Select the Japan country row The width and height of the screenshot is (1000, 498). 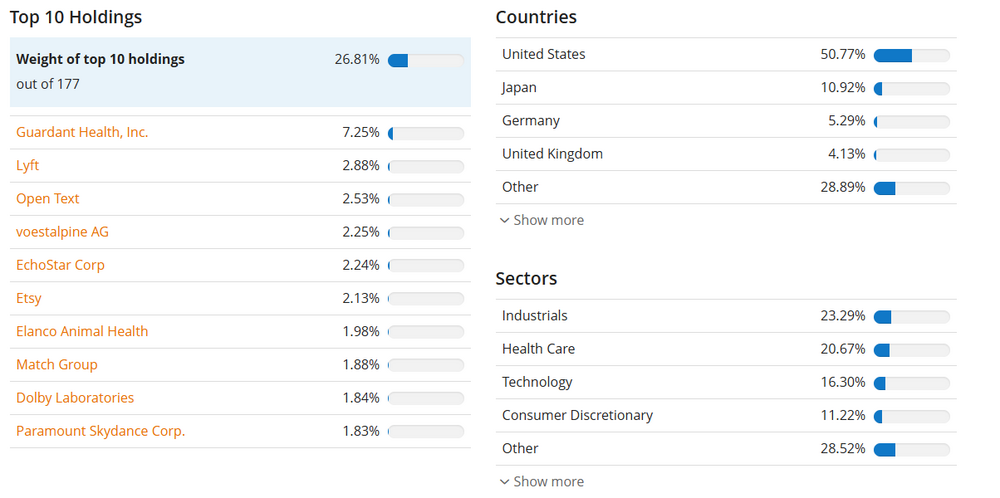point(725,88)
